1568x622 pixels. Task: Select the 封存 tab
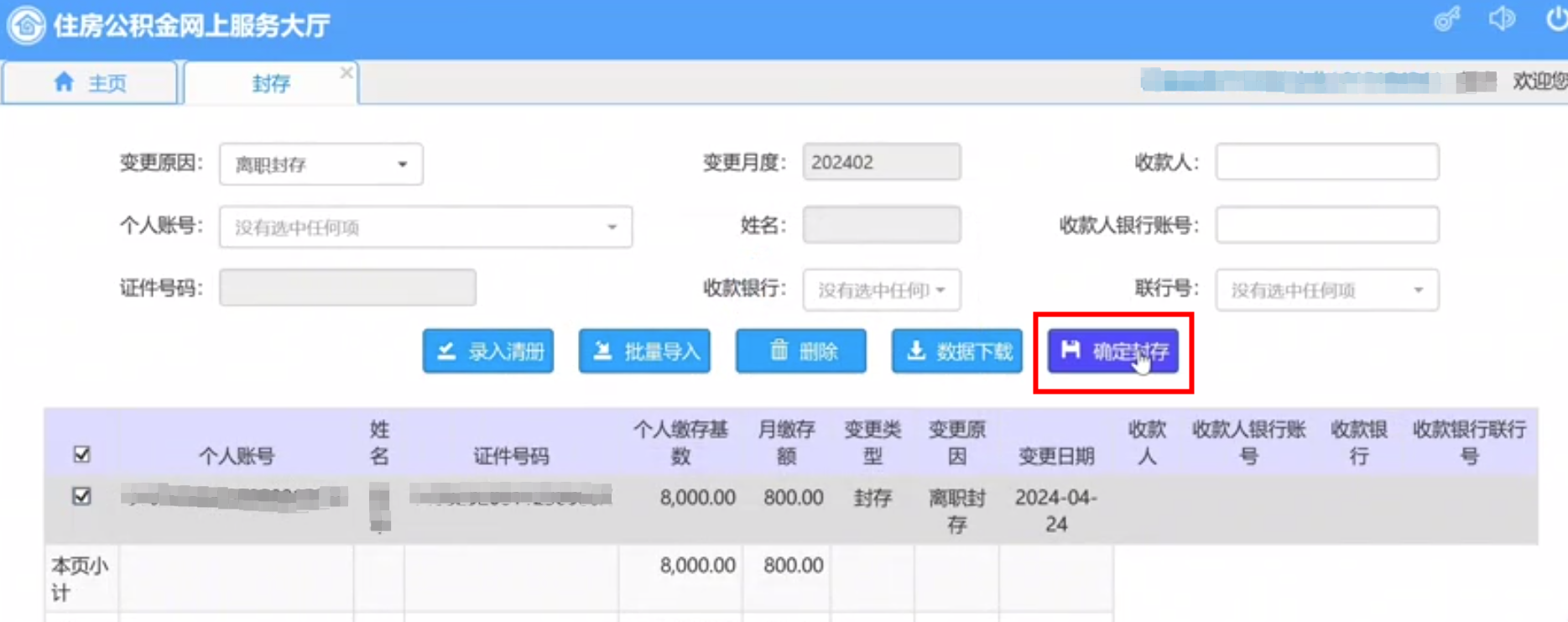tap(270, 82)
